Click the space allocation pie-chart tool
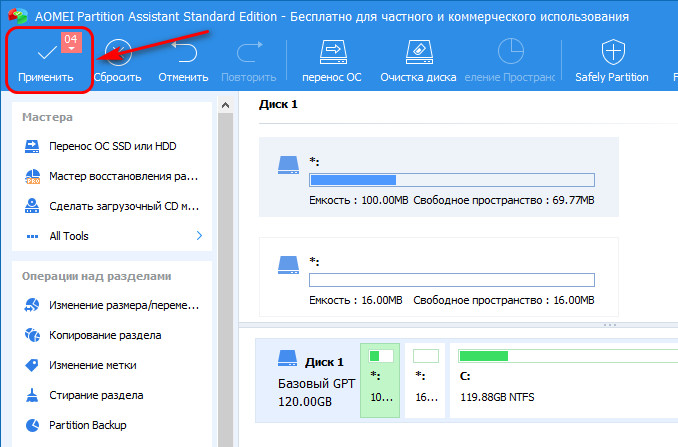Image resolution: width=678 pixels, height=447 pixels. pyautogui.click(x=510, y=61)
